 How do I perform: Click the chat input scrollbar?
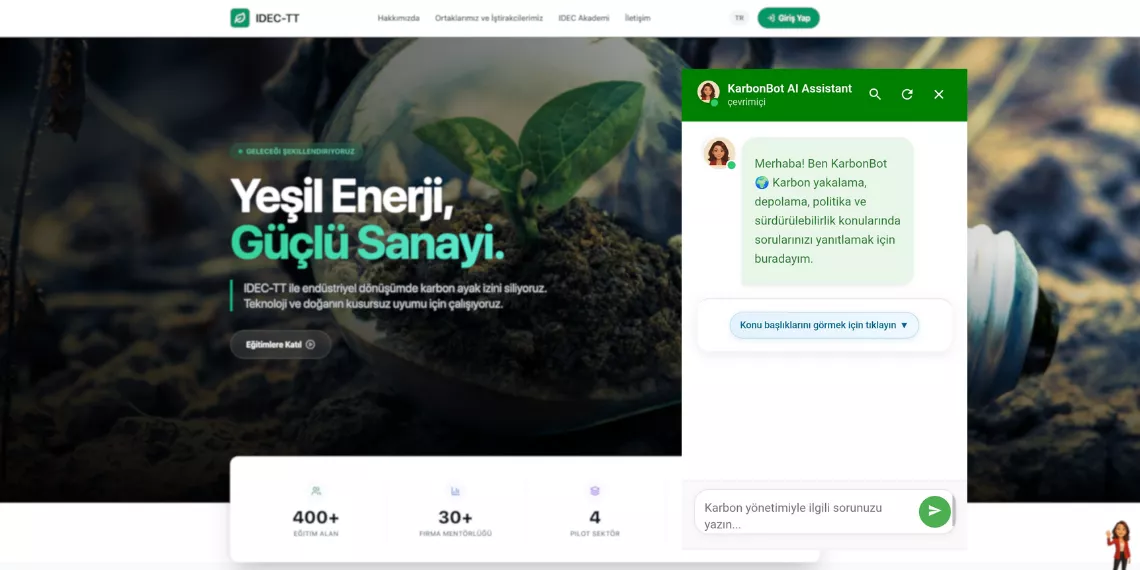pos(953,512)
